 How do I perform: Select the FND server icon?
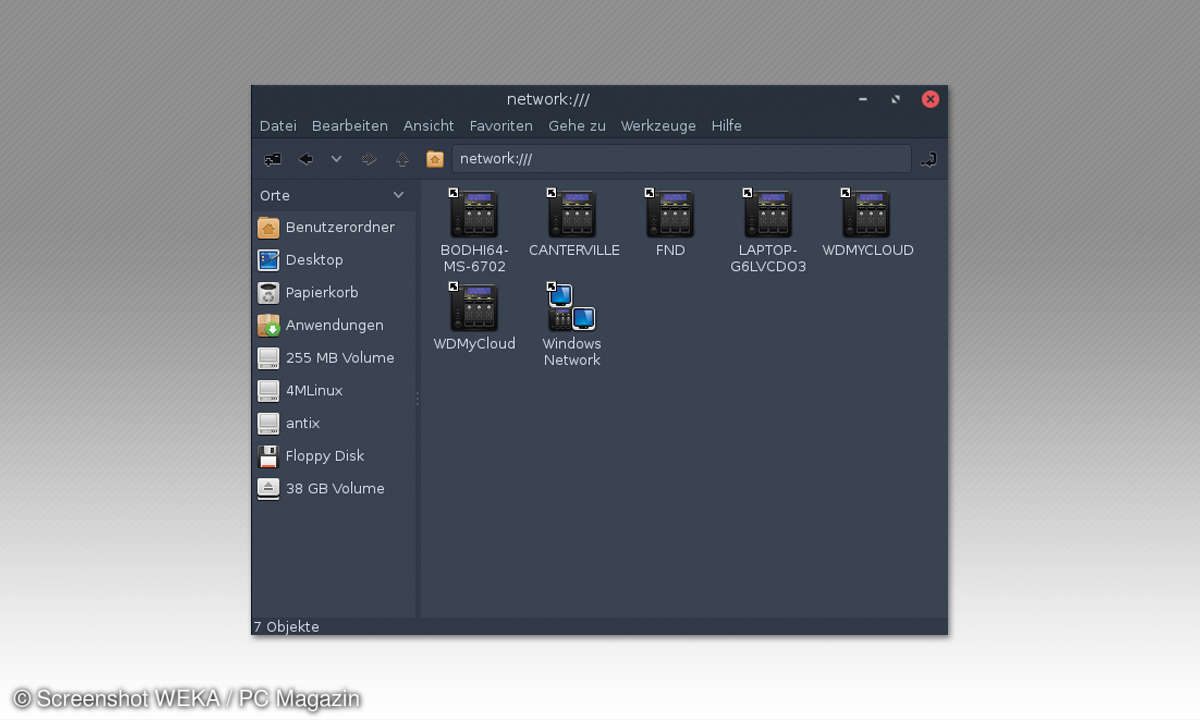point(670,214)
